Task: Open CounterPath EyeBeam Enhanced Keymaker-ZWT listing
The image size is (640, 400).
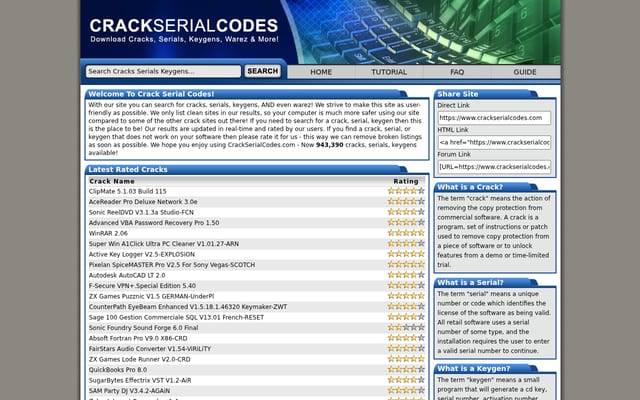Action: 188,307
